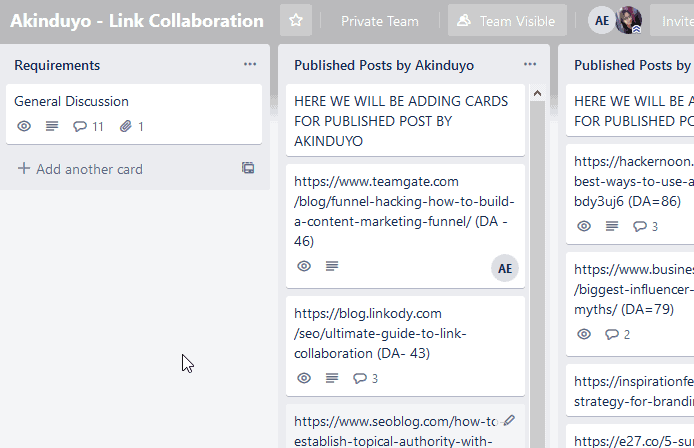This screenshot has height=448, width=694.
Task: Open the HERE WE WILL BE ADDING CARDS card by AKINDUYO
Action: [405, 120]
